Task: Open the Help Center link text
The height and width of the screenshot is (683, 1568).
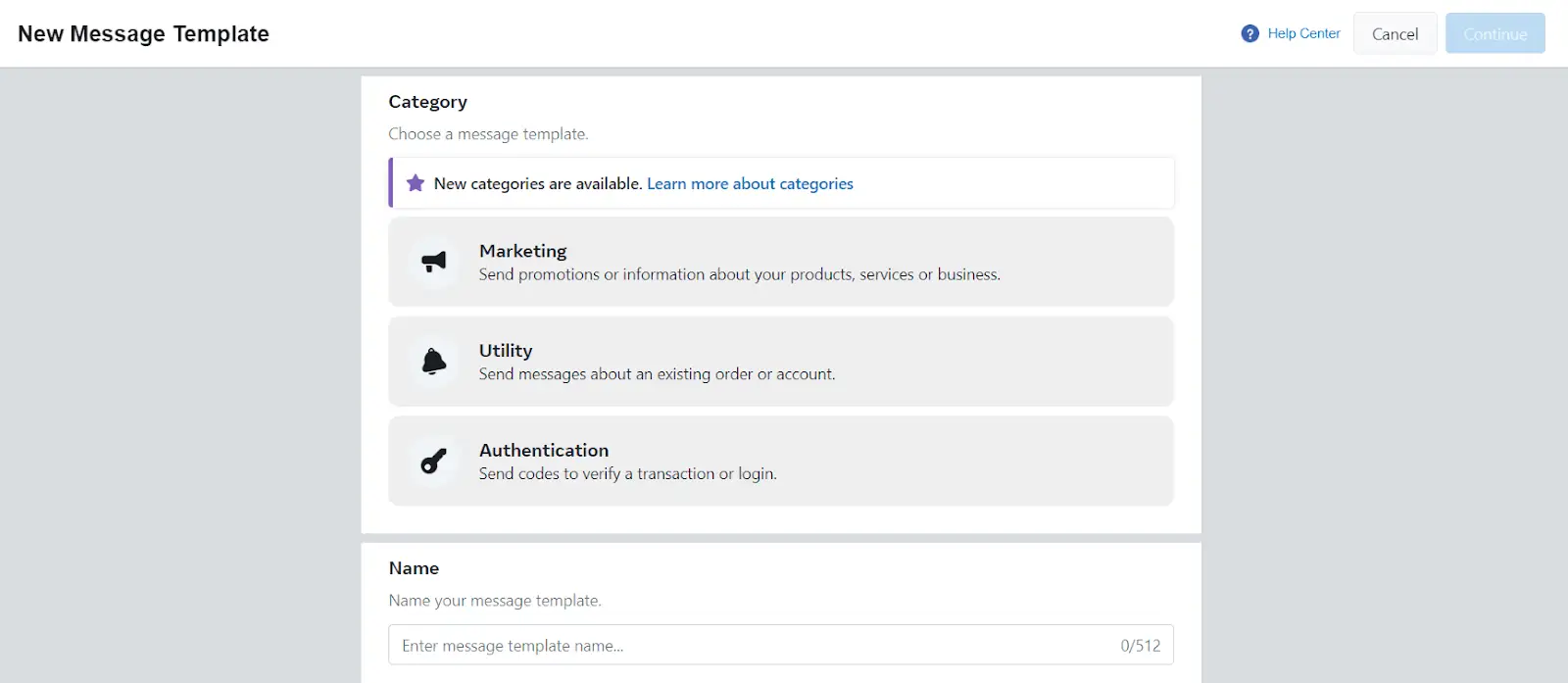Action: (x=1303, y=33)
